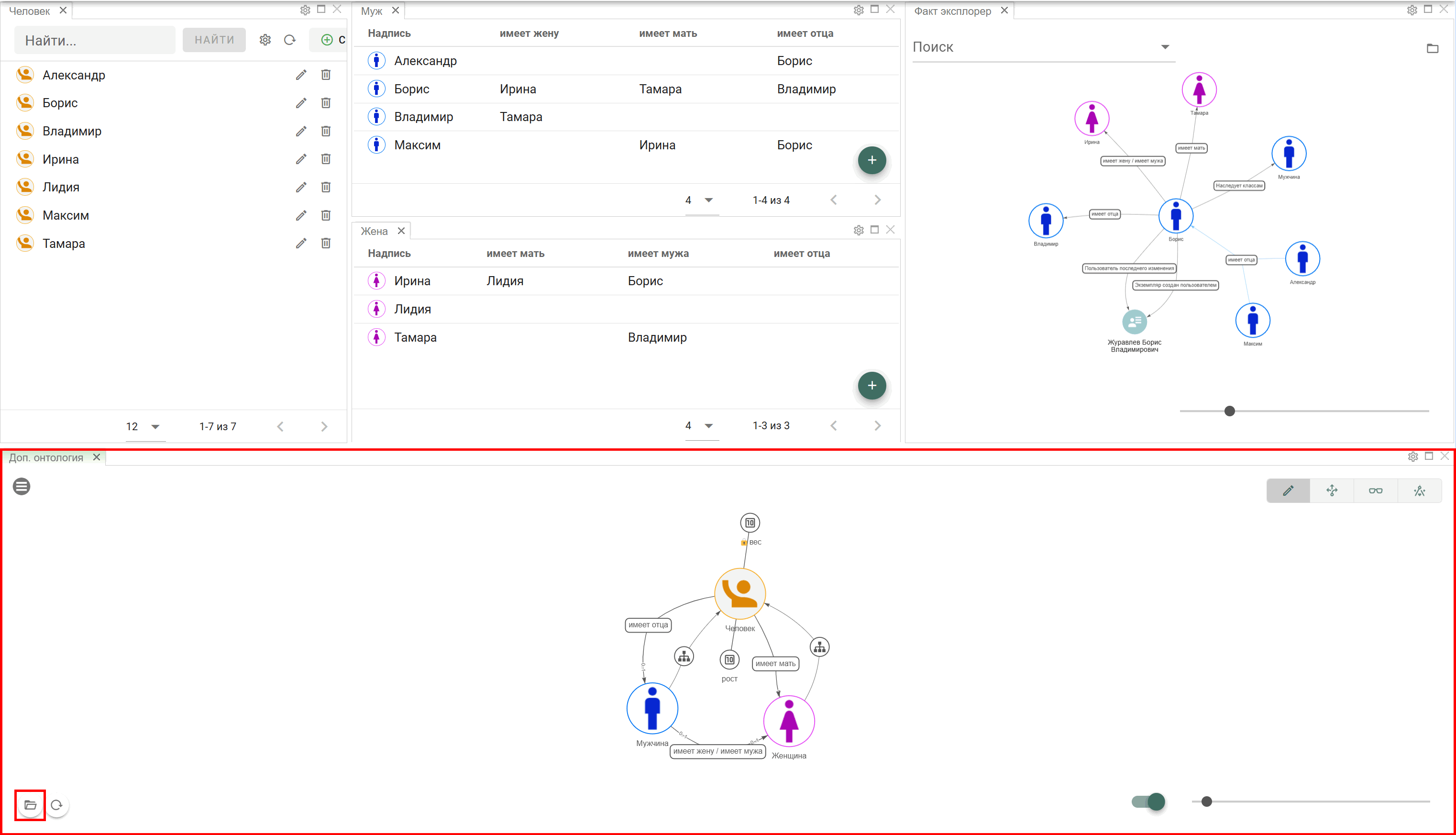The width and height of the screenshot is (1456, 835).
Task: Click the Найти... search input field
Action: [95, 40]
